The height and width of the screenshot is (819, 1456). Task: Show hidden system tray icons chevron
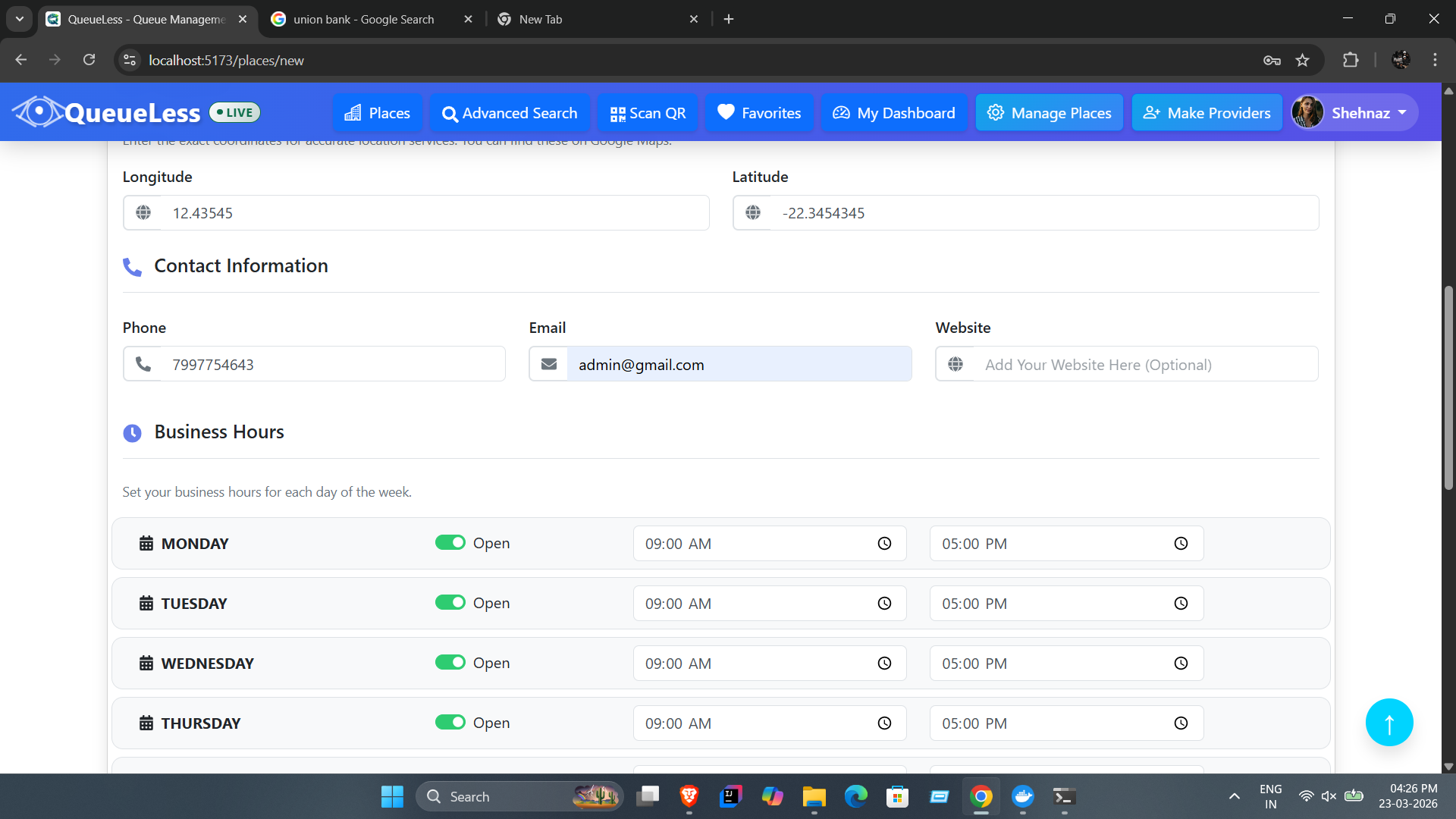click(x=1234, y=796)
